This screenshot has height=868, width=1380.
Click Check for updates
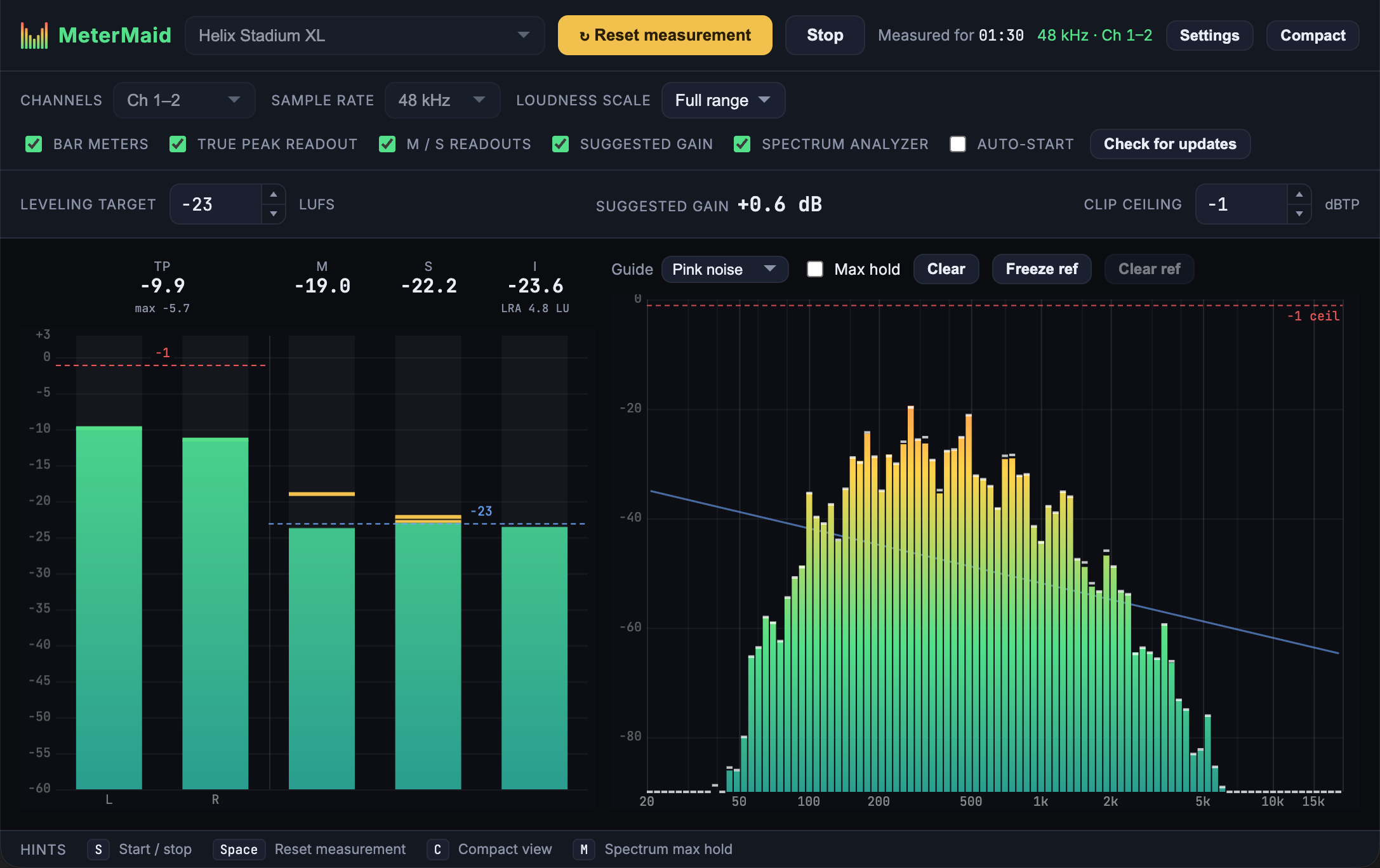coord(1170,144)
